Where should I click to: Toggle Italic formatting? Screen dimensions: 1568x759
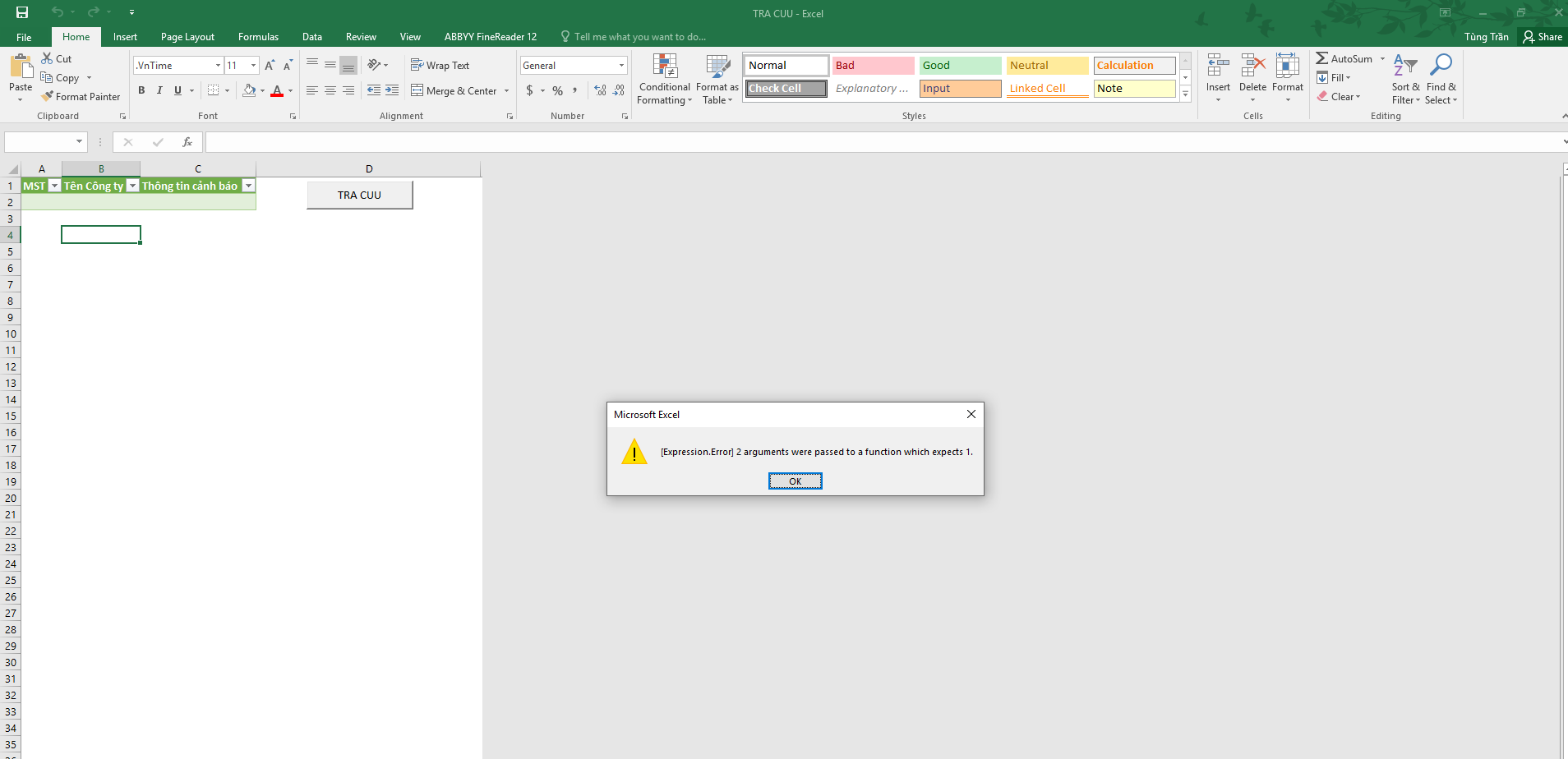(x=159, y=90)
